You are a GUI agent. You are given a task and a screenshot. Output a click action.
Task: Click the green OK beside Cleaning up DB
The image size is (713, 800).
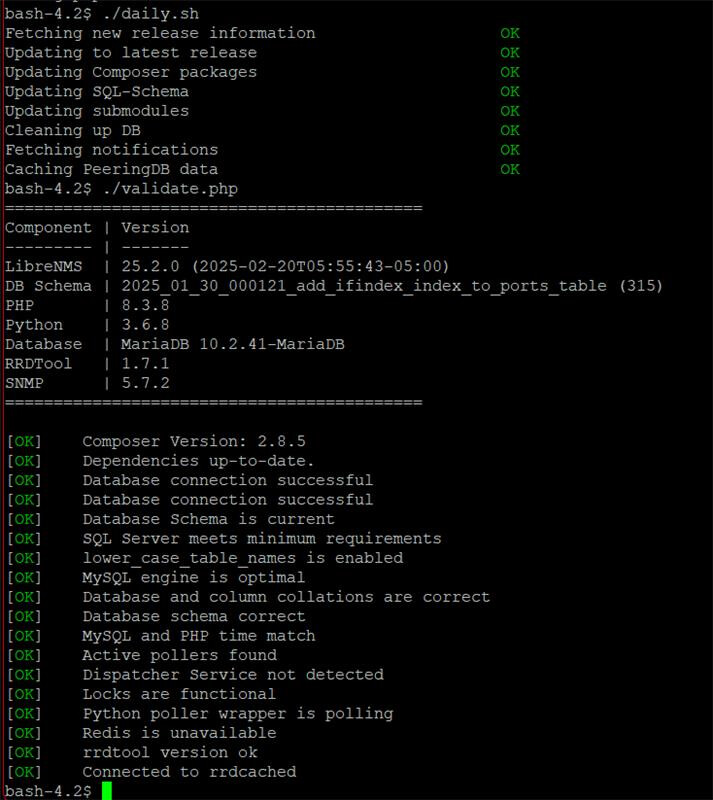click(510, 130)
